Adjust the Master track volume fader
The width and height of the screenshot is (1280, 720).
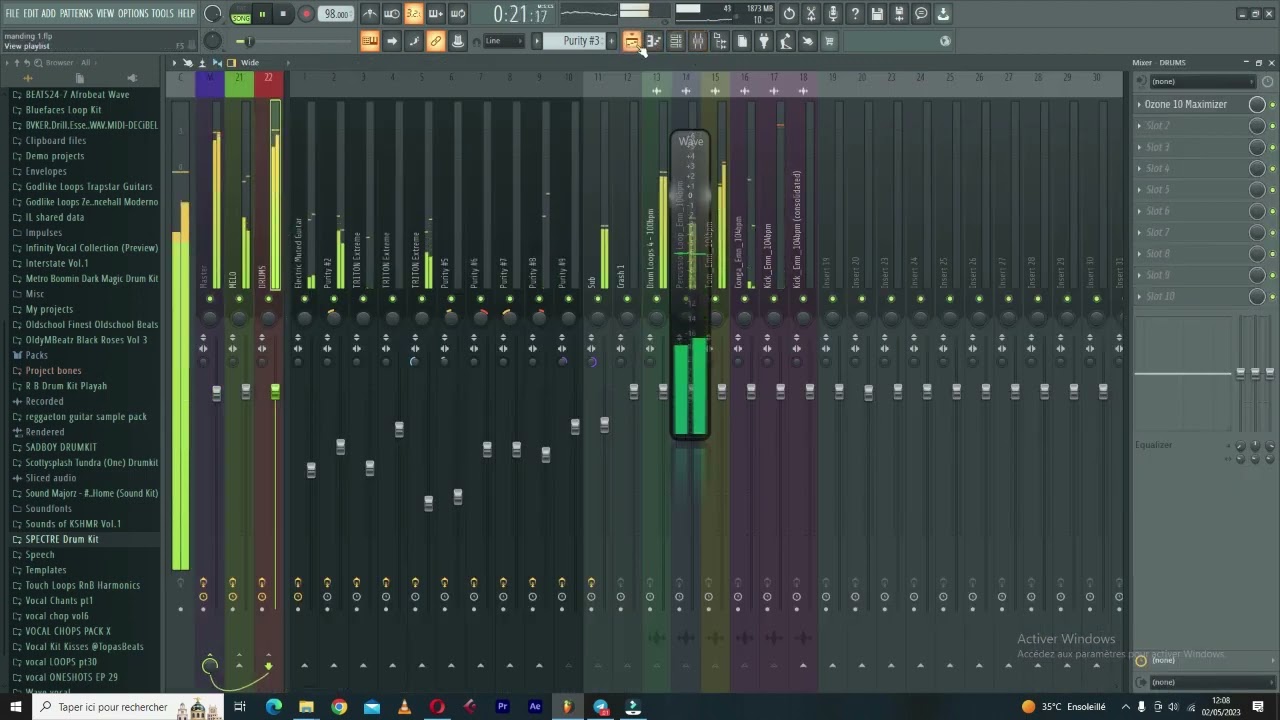tap(216, 393)
